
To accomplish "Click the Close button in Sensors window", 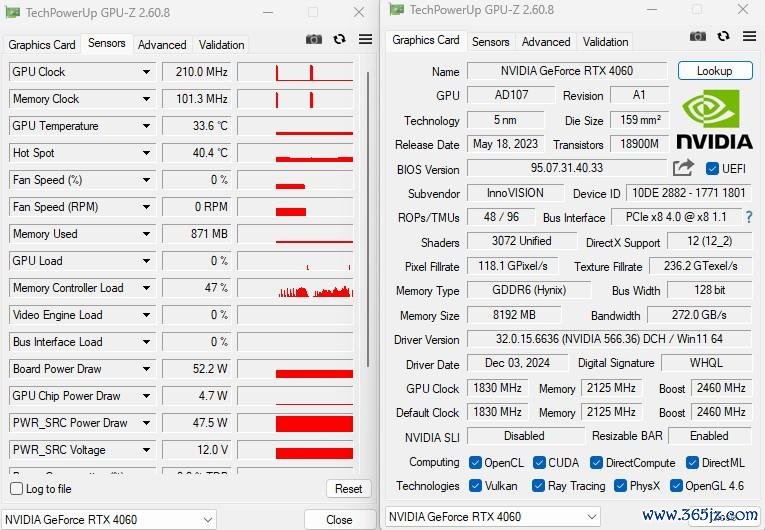I will (x=339, y=520).
